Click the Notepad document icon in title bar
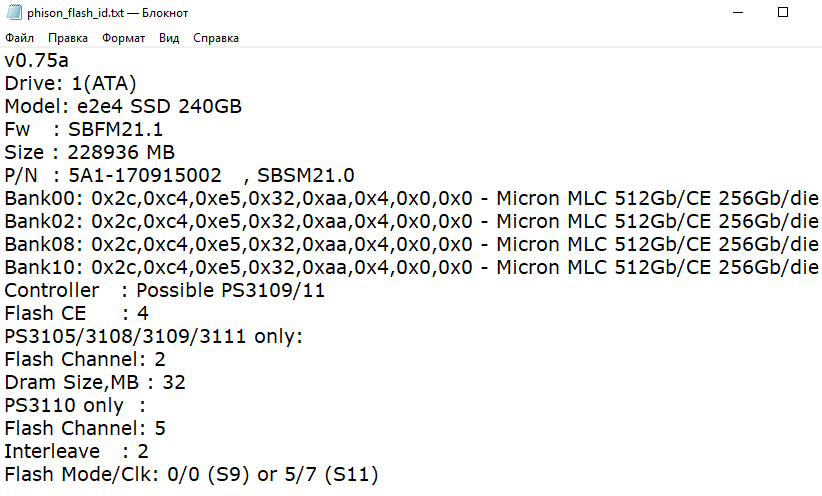Screen dimensions: 822x496 click(x=14, y=12)
